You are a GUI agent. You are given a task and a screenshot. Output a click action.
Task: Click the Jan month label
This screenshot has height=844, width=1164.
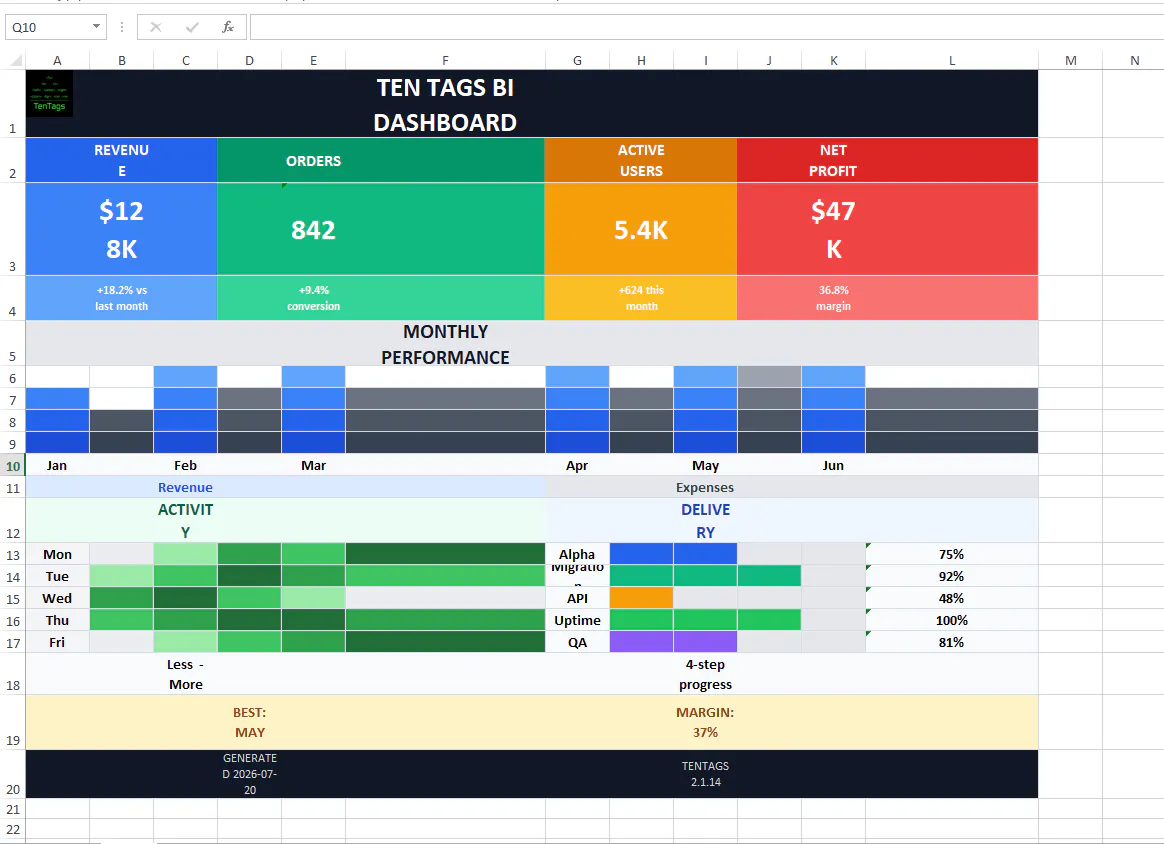coord(57,465)
